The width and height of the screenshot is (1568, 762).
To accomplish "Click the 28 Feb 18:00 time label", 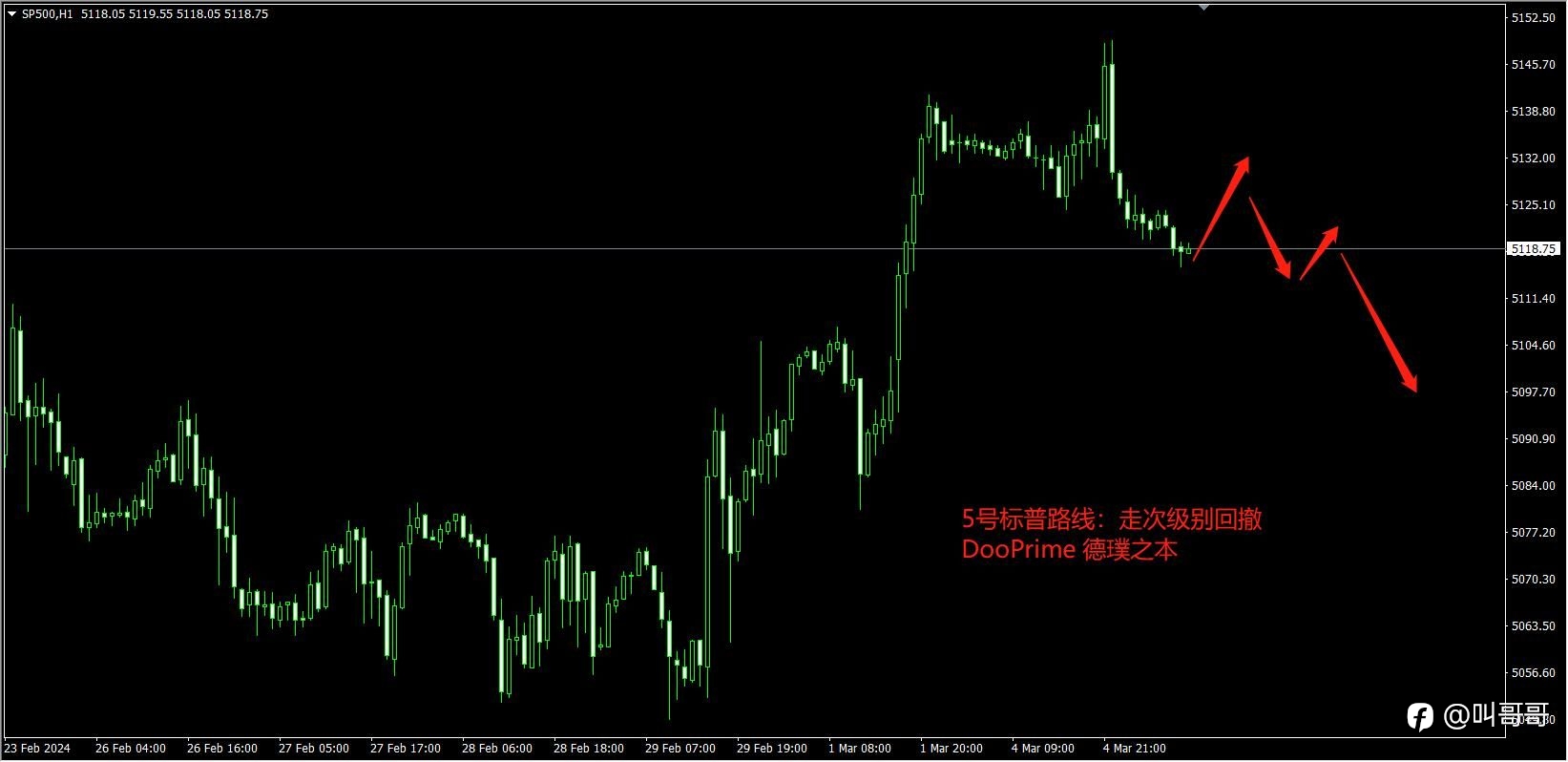I will pyautogui.click(x=589, y=749).
